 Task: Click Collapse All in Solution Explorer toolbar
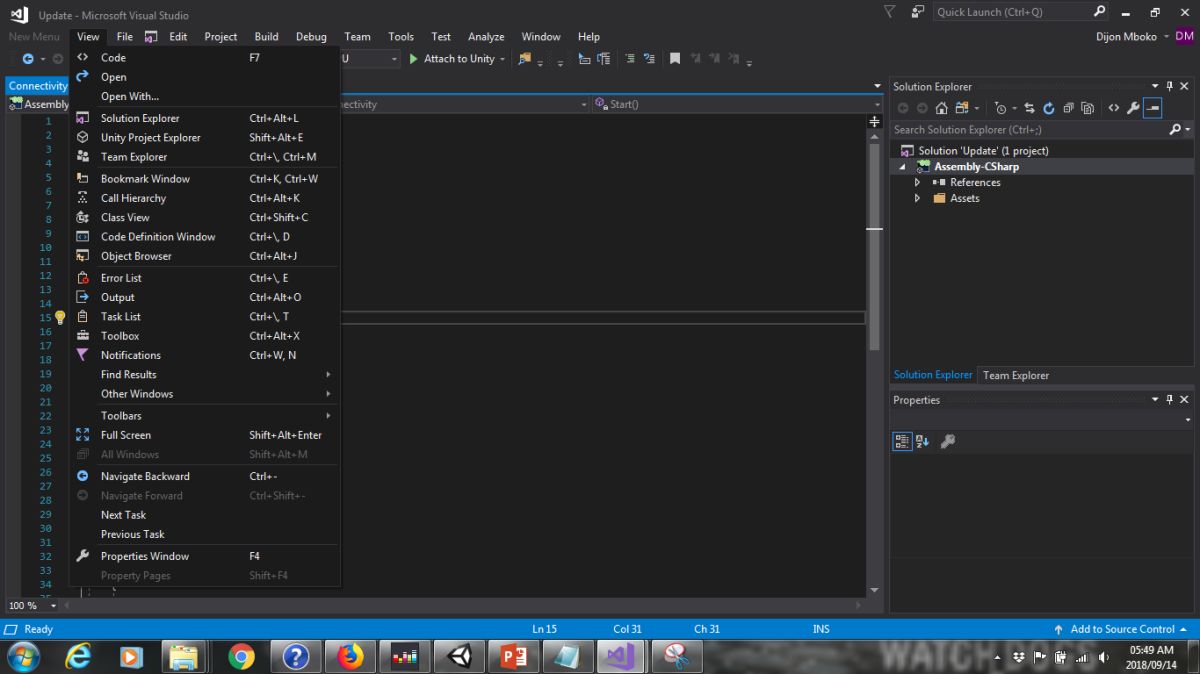pyautogui.click(x=1068, y=108)
